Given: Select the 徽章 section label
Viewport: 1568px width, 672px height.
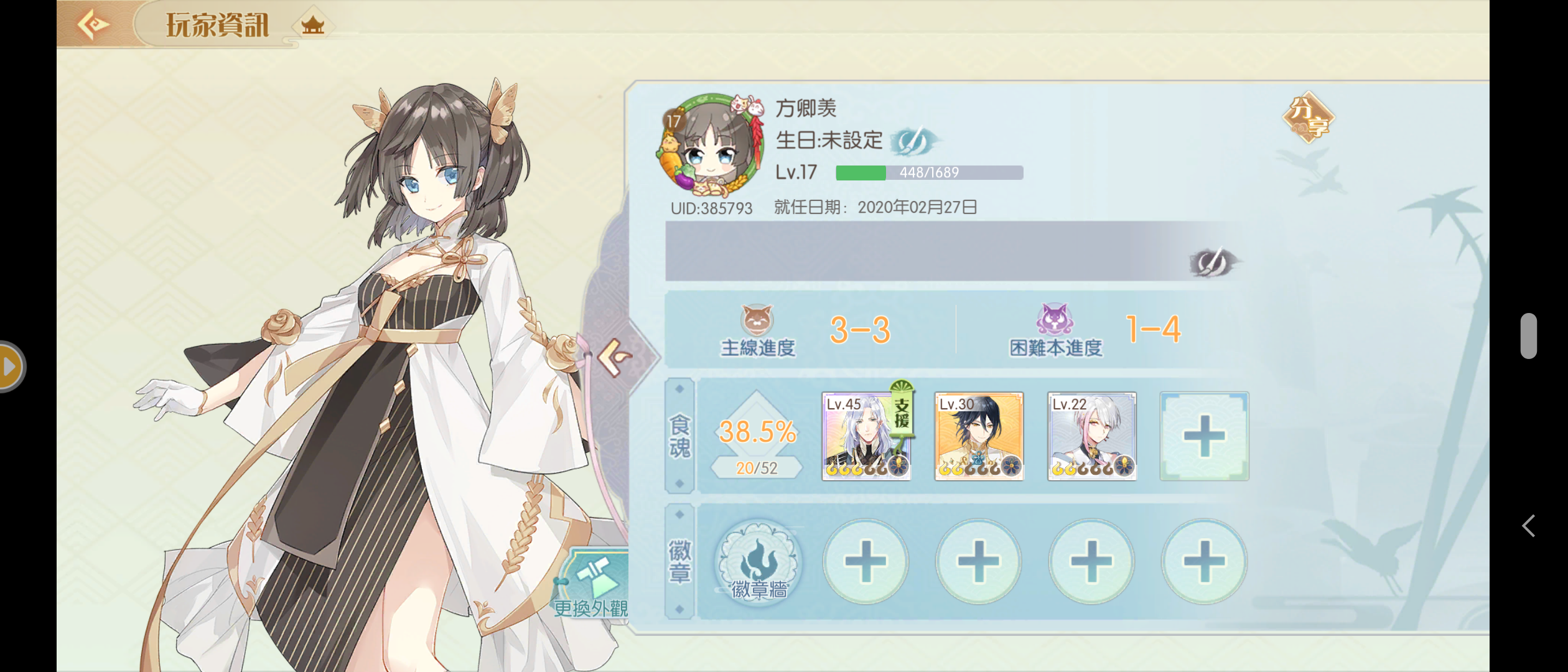Looking at the screenshot, I should [x=679, y=561].
